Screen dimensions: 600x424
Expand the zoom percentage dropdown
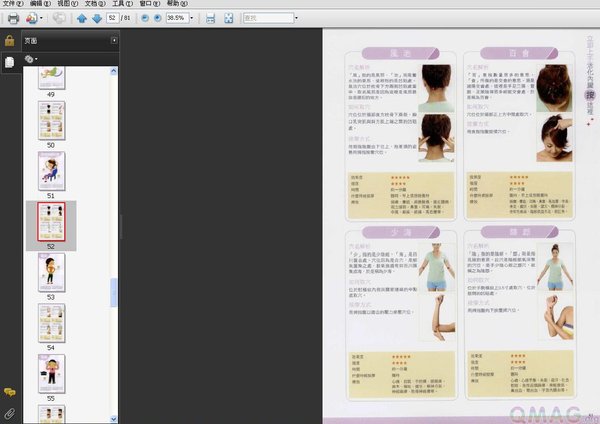coord(192,18)
